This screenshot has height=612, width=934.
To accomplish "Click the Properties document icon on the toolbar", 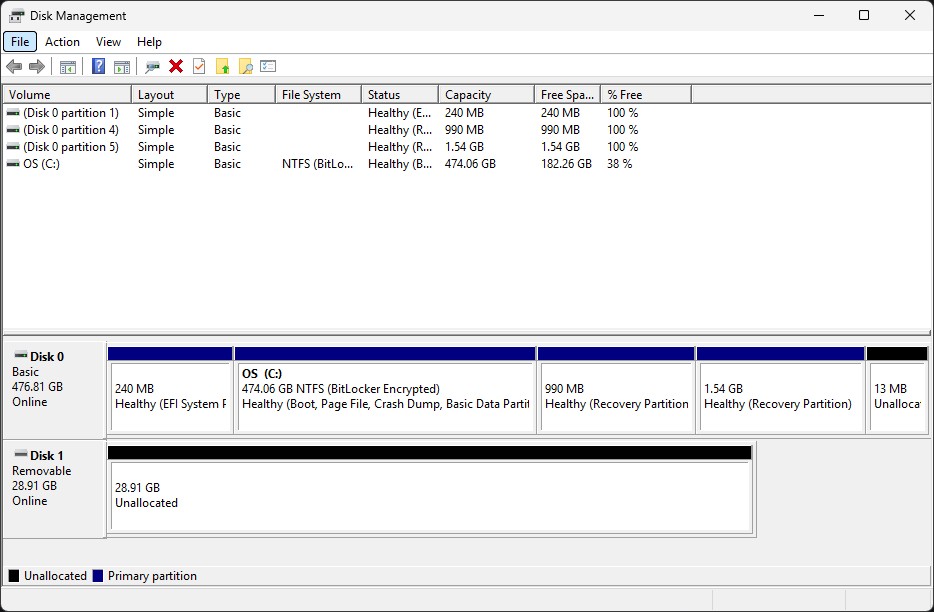I will pyautogui.click(x=199, y=66).
